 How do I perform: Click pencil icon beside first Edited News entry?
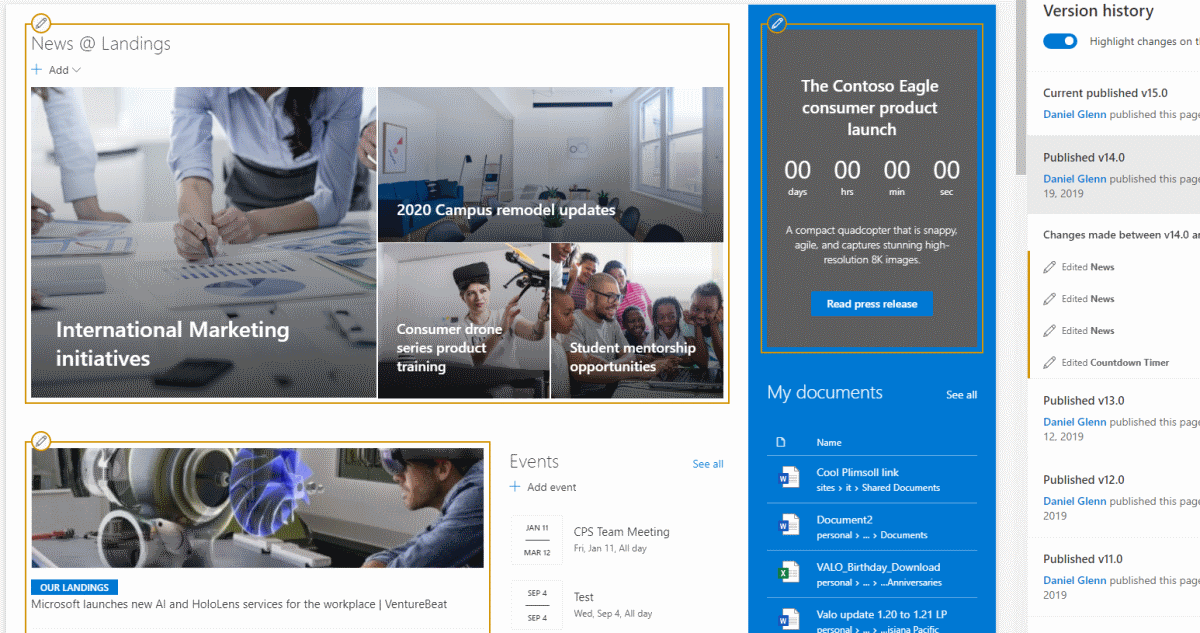(1049, 266)
